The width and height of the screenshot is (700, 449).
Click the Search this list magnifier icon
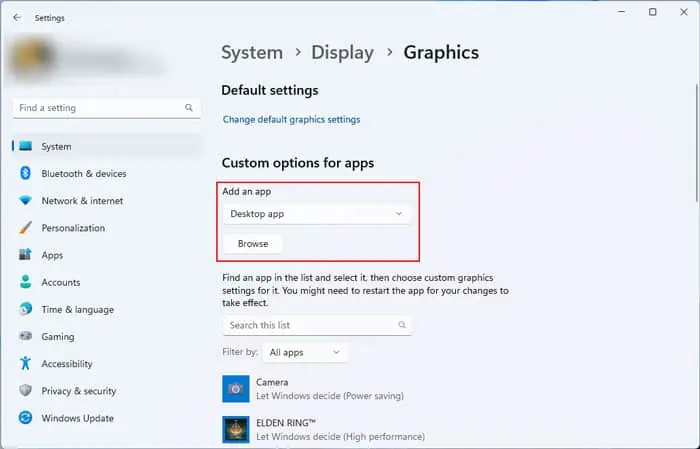(x=402, y=325)
